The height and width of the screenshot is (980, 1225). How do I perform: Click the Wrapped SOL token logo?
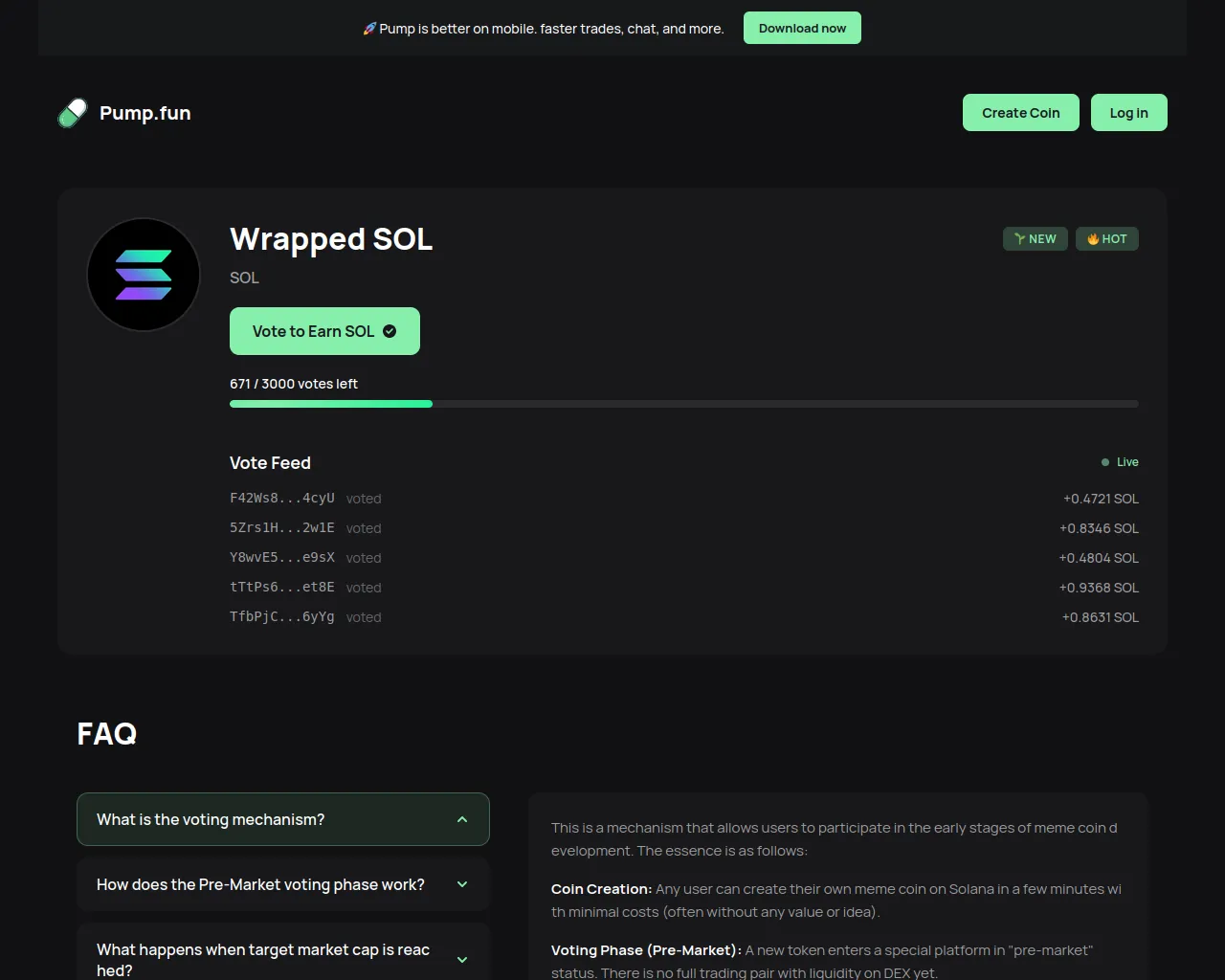click(x=144, y=275)
